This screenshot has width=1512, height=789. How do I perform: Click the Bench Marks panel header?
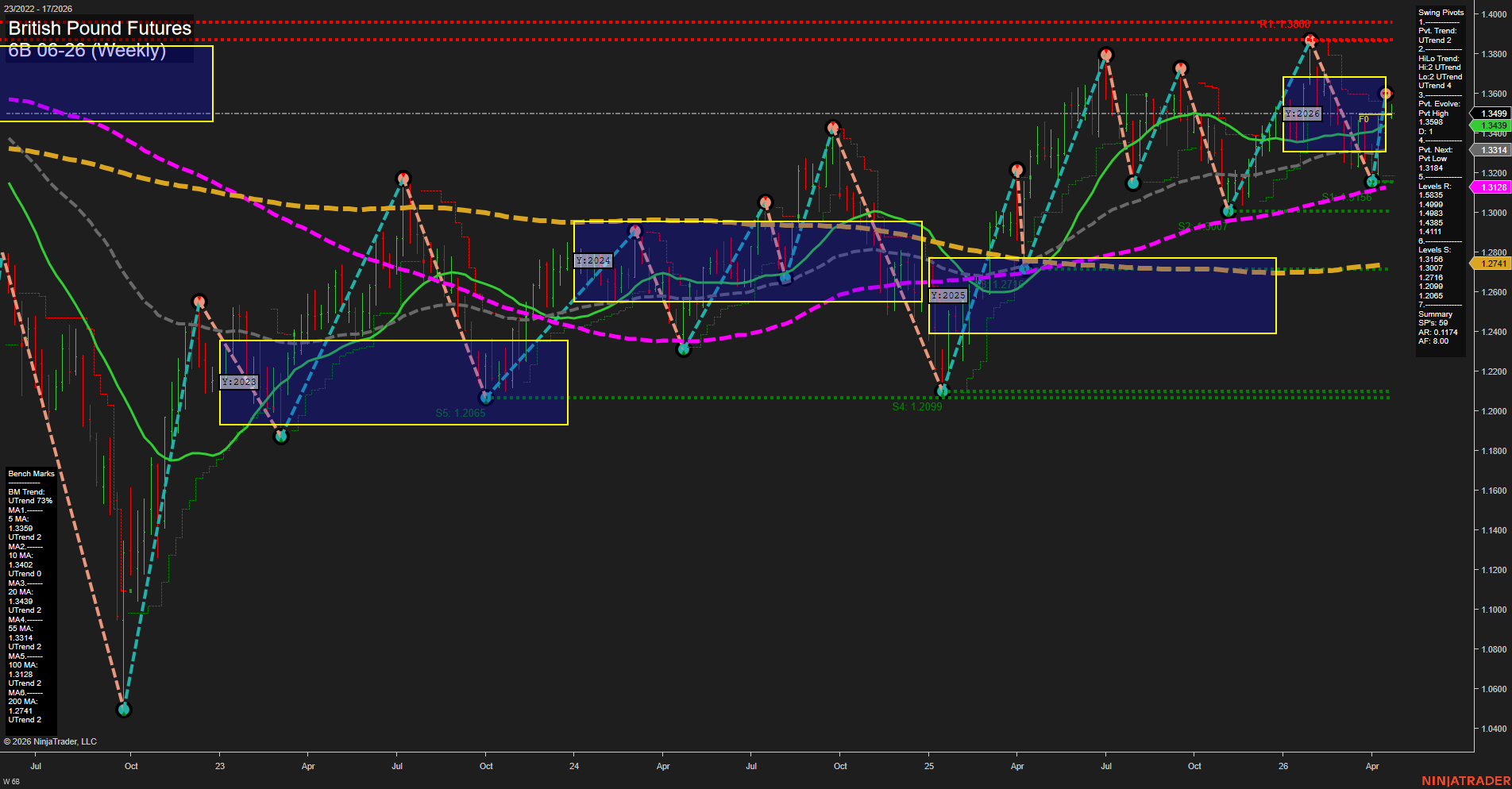point(30,473)
